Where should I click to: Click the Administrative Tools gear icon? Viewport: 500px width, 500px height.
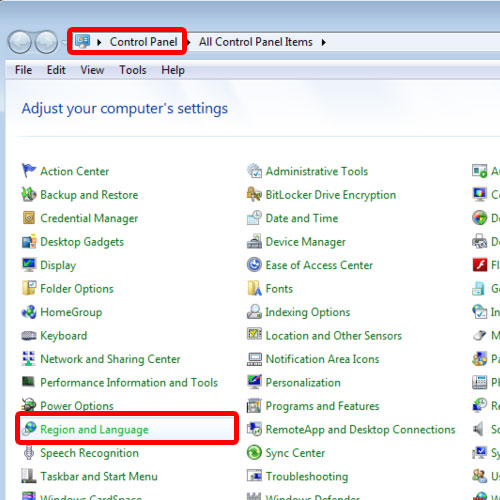(254, 171)
